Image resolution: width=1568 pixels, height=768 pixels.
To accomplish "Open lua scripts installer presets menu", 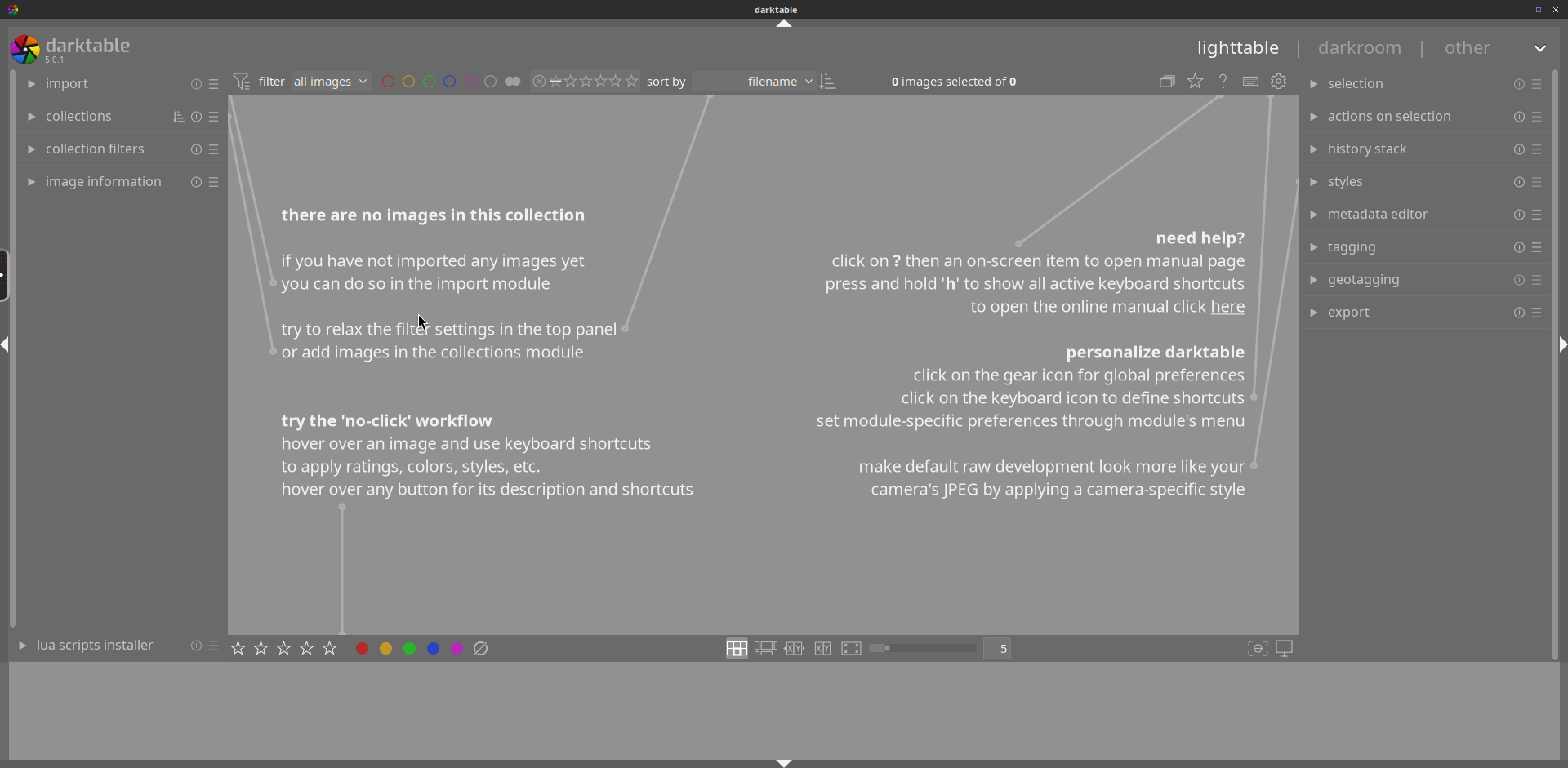I will click(214, 646).
